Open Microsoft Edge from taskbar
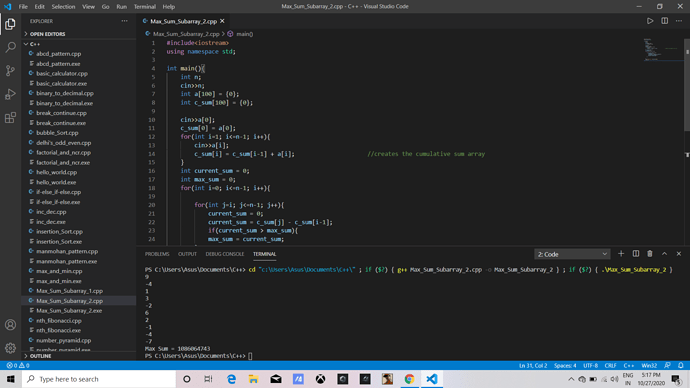 [231, 379]
